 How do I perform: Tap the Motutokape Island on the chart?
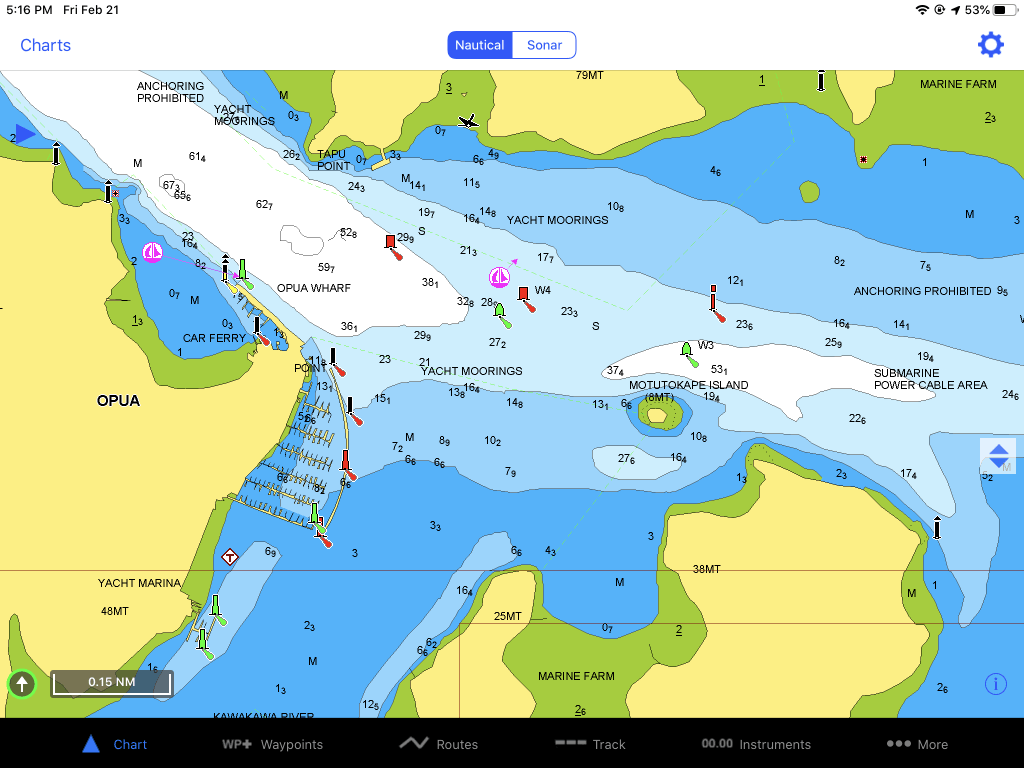tap(660, 414)
